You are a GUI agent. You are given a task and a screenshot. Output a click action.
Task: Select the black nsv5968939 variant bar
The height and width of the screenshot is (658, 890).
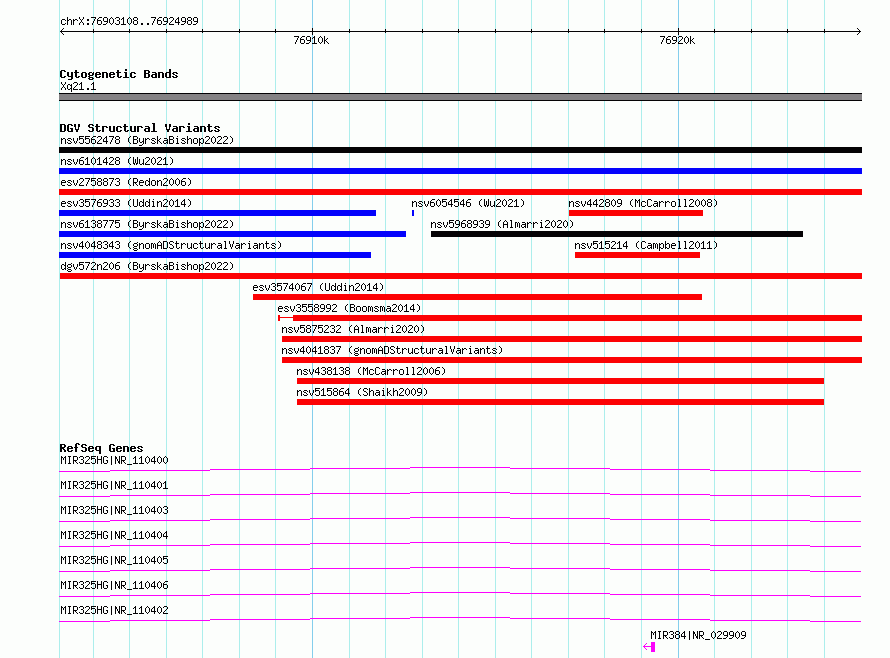617,234
